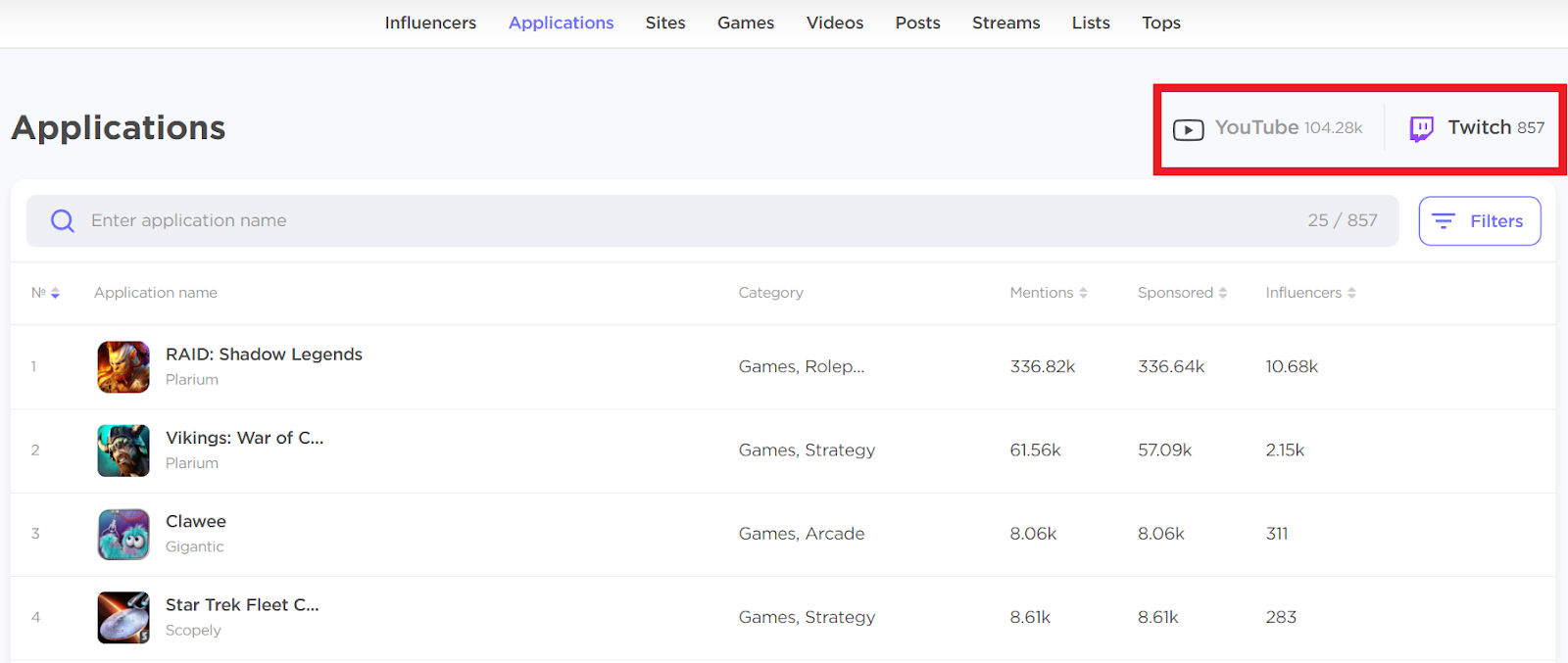Go to the Streams section

(x=1006, y=23)
